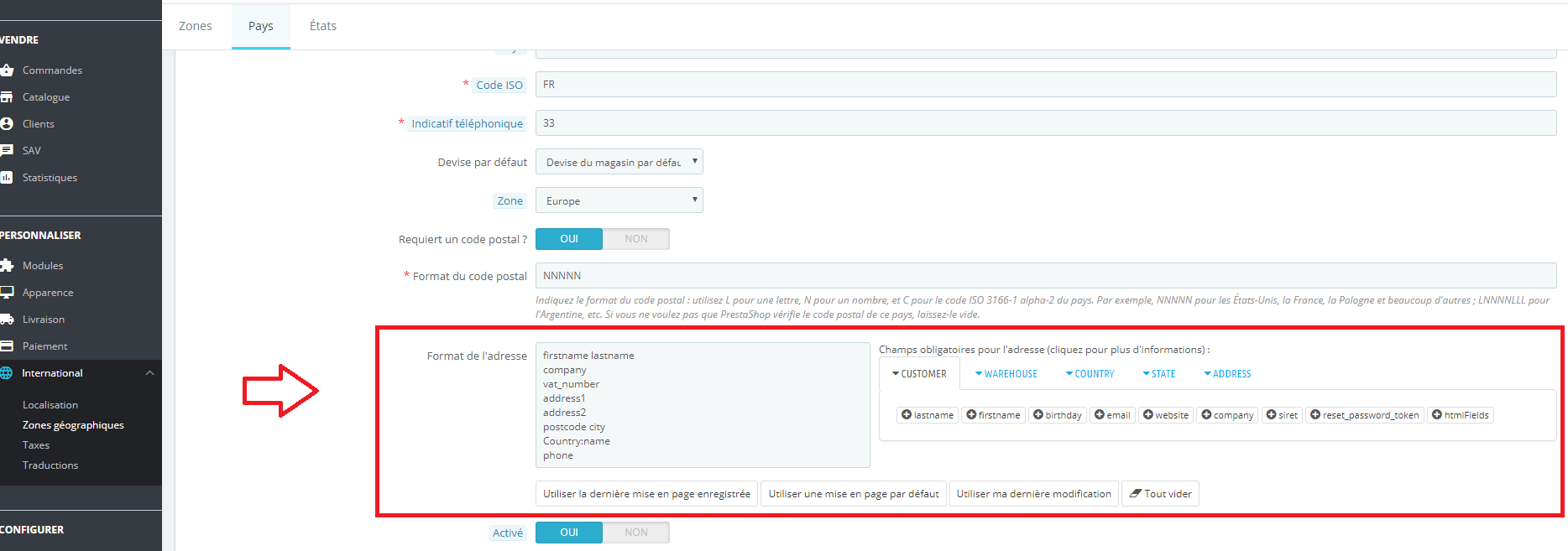Click plus icon next to reset_password_token
This screenshot has width=1568, height=551.
coord(1315,414)
